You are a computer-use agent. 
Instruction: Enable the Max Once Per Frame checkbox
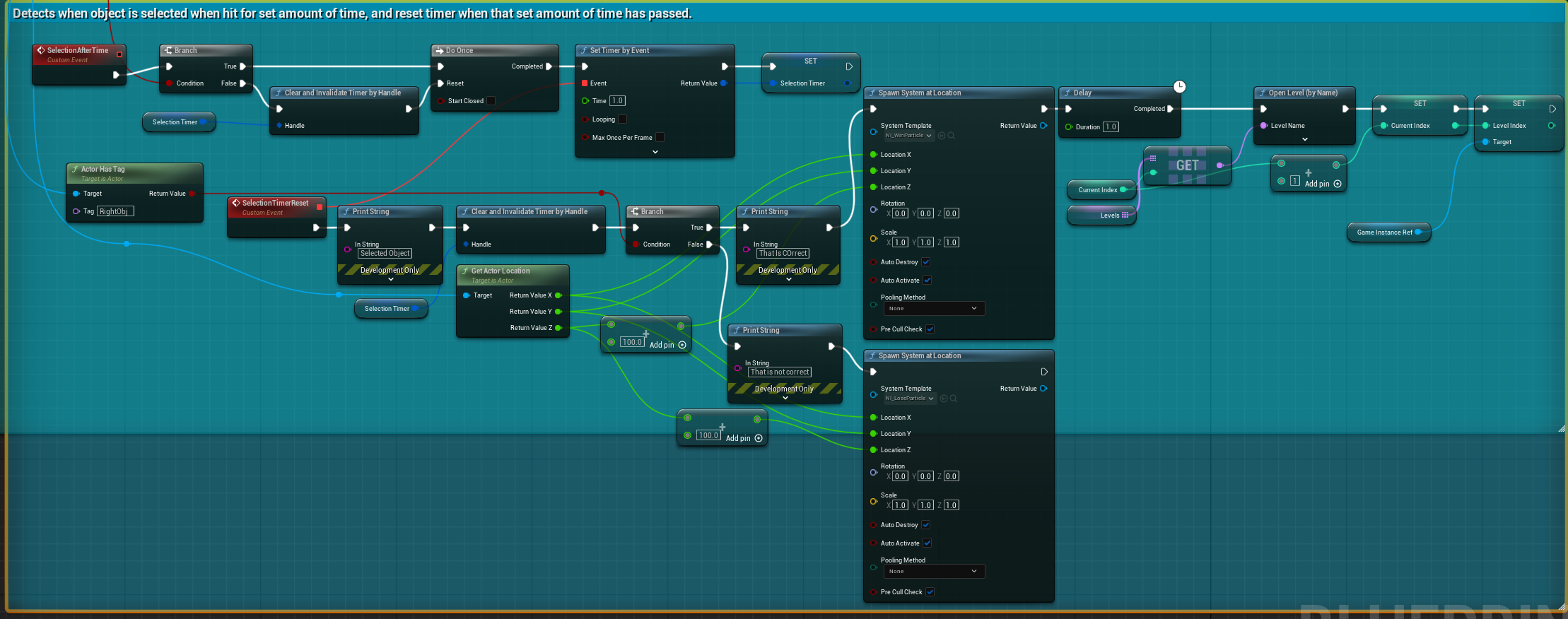point(660,138)
